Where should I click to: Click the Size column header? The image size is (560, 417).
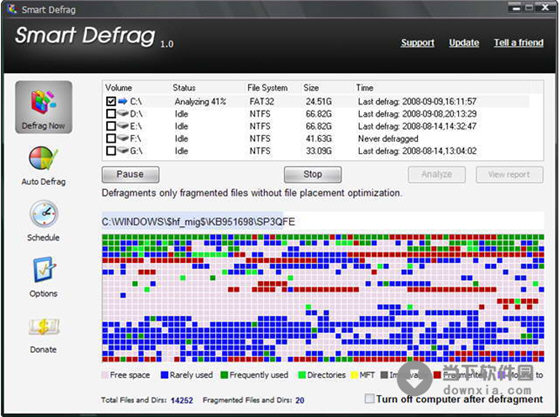(x=311, y=88)
